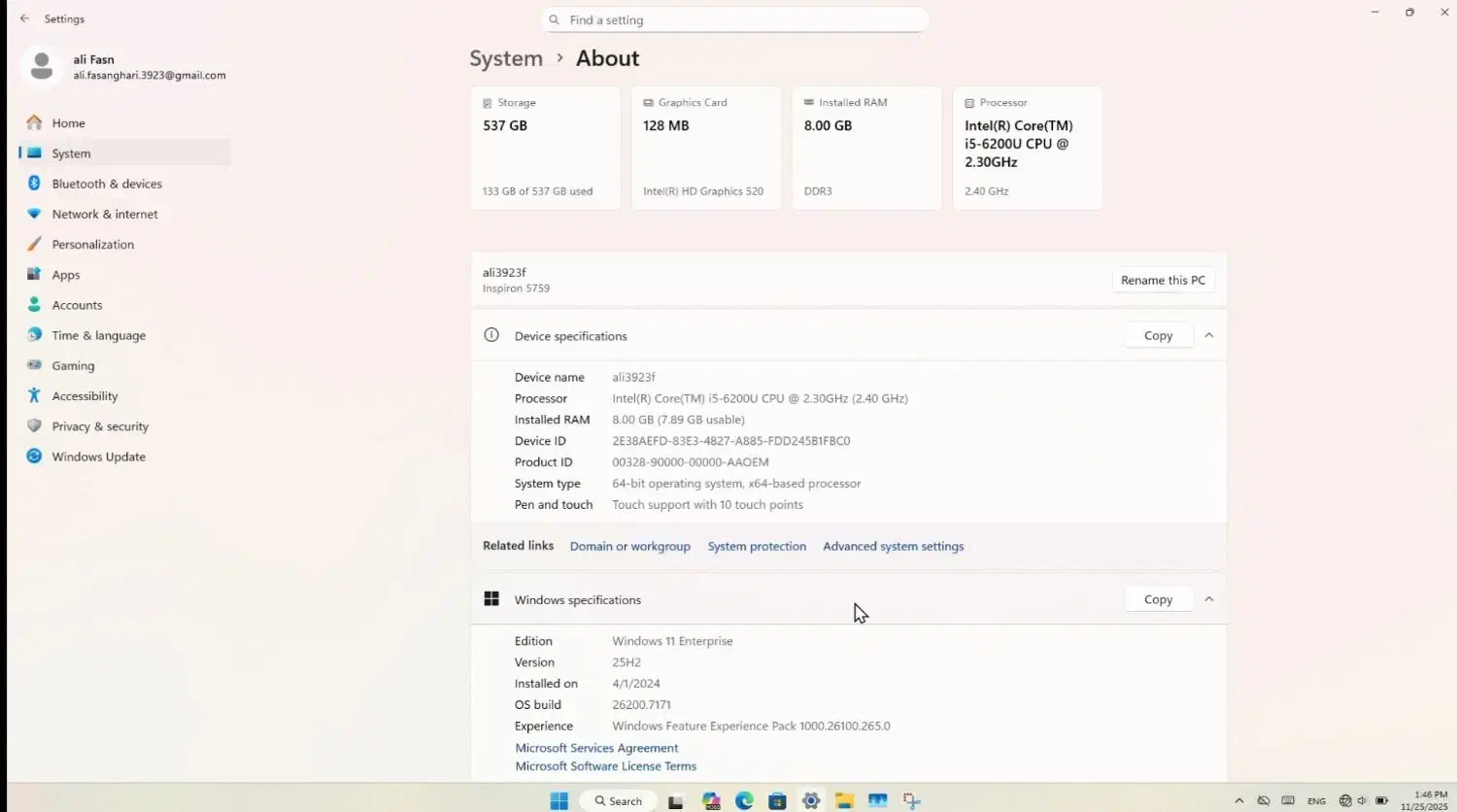
Task: Click the Bluetooth & devices sidebar icon
Action: 34,184
